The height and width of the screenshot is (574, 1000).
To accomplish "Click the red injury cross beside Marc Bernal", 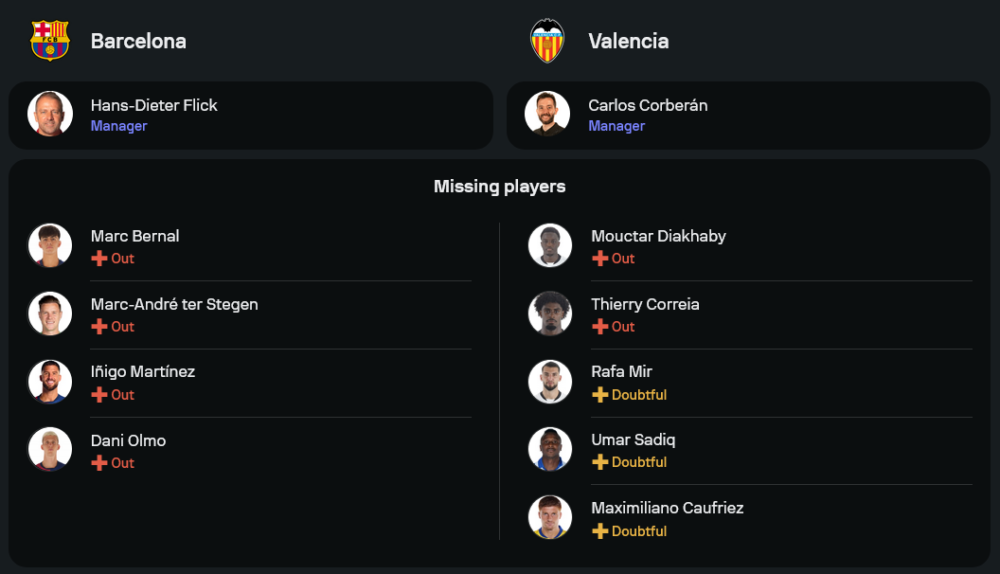I will click(99, 259).
